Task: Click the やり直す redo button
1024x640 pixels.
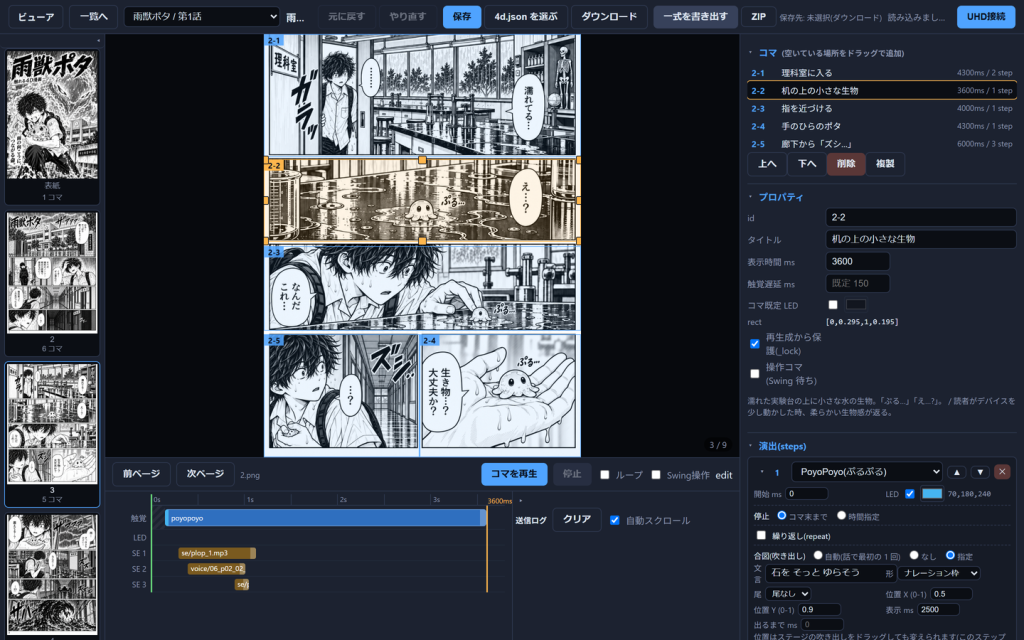Action: click(408, 16)
